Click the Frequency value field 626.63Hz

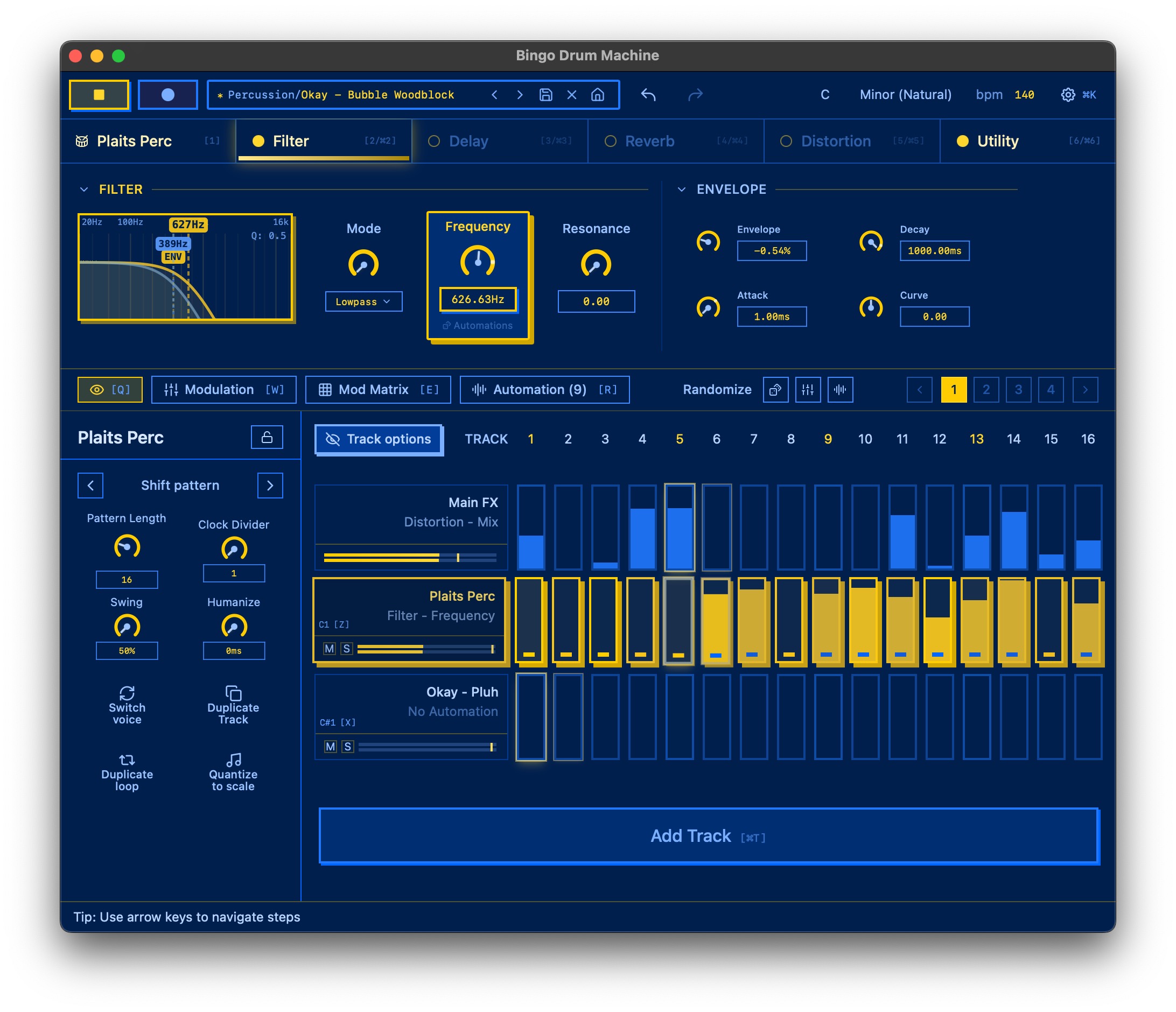click(x=478, y=299)
